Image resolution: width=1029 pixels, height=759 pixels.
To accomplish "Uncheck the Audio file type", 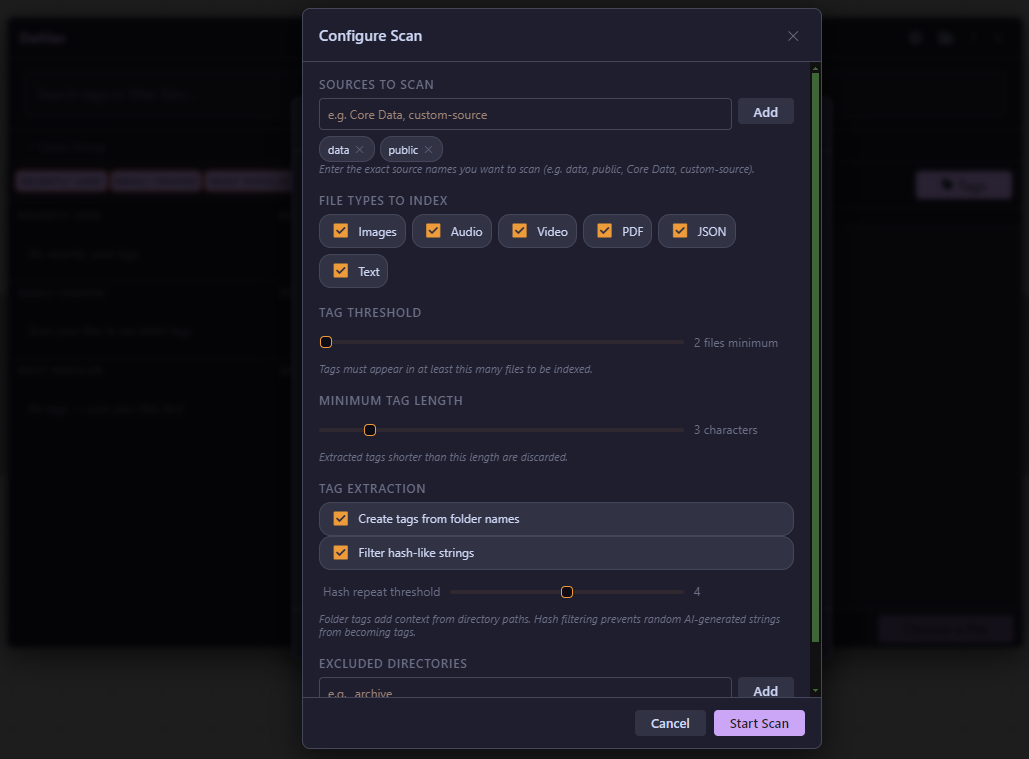I will click(433, 231).
